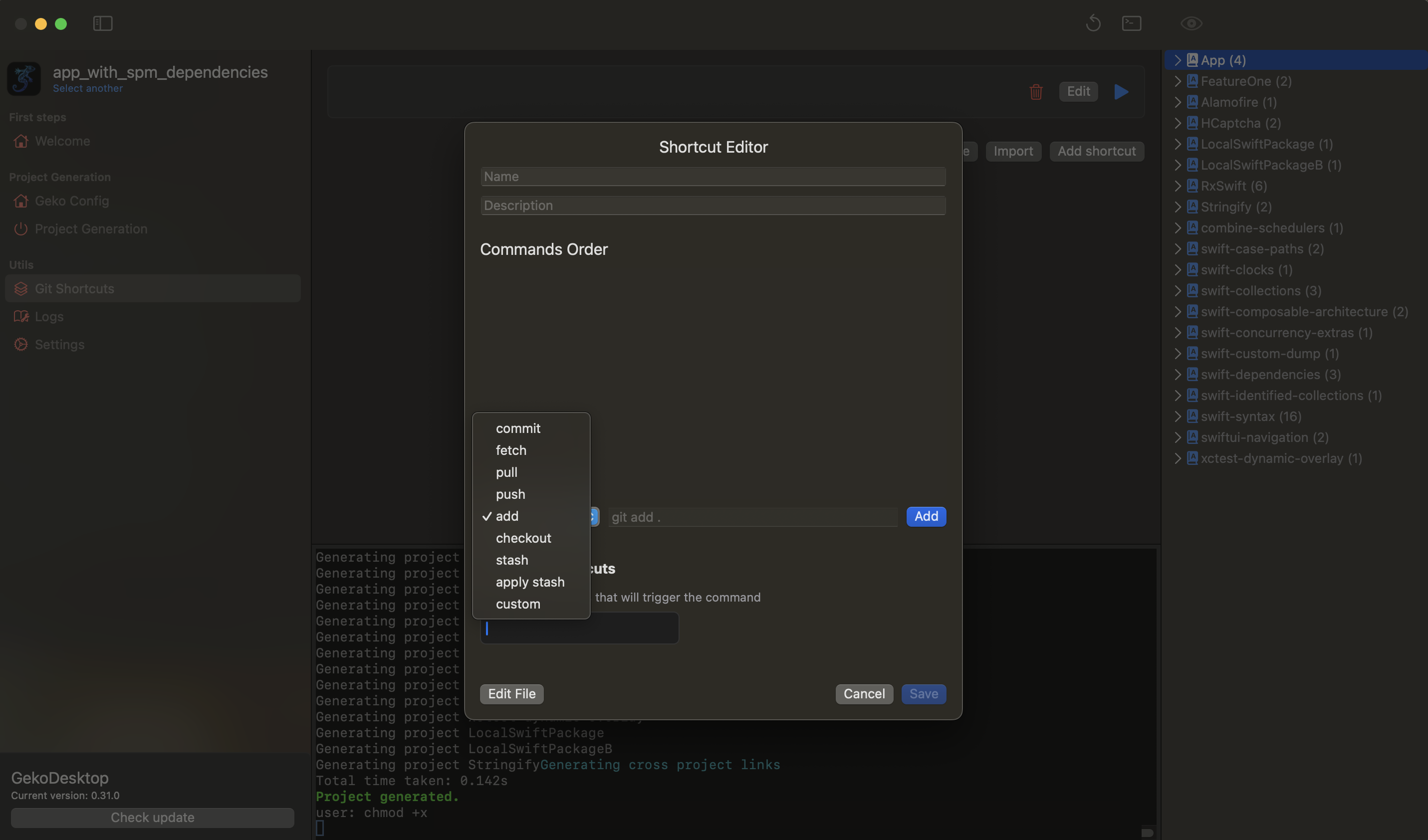The image size is (1428, 840).
Task: Open Git Shortcuts in sidebar
Action: point(74,289)
